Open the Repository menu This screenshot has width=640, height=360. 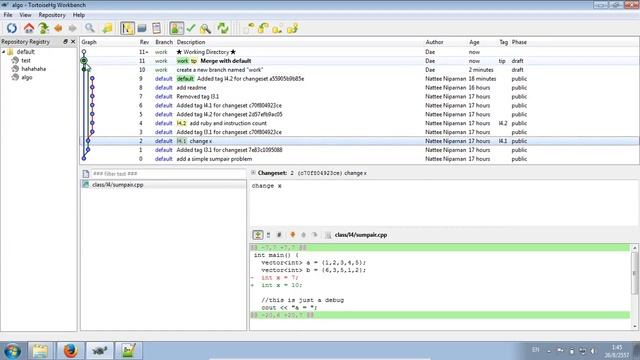(x=52, y=15)
